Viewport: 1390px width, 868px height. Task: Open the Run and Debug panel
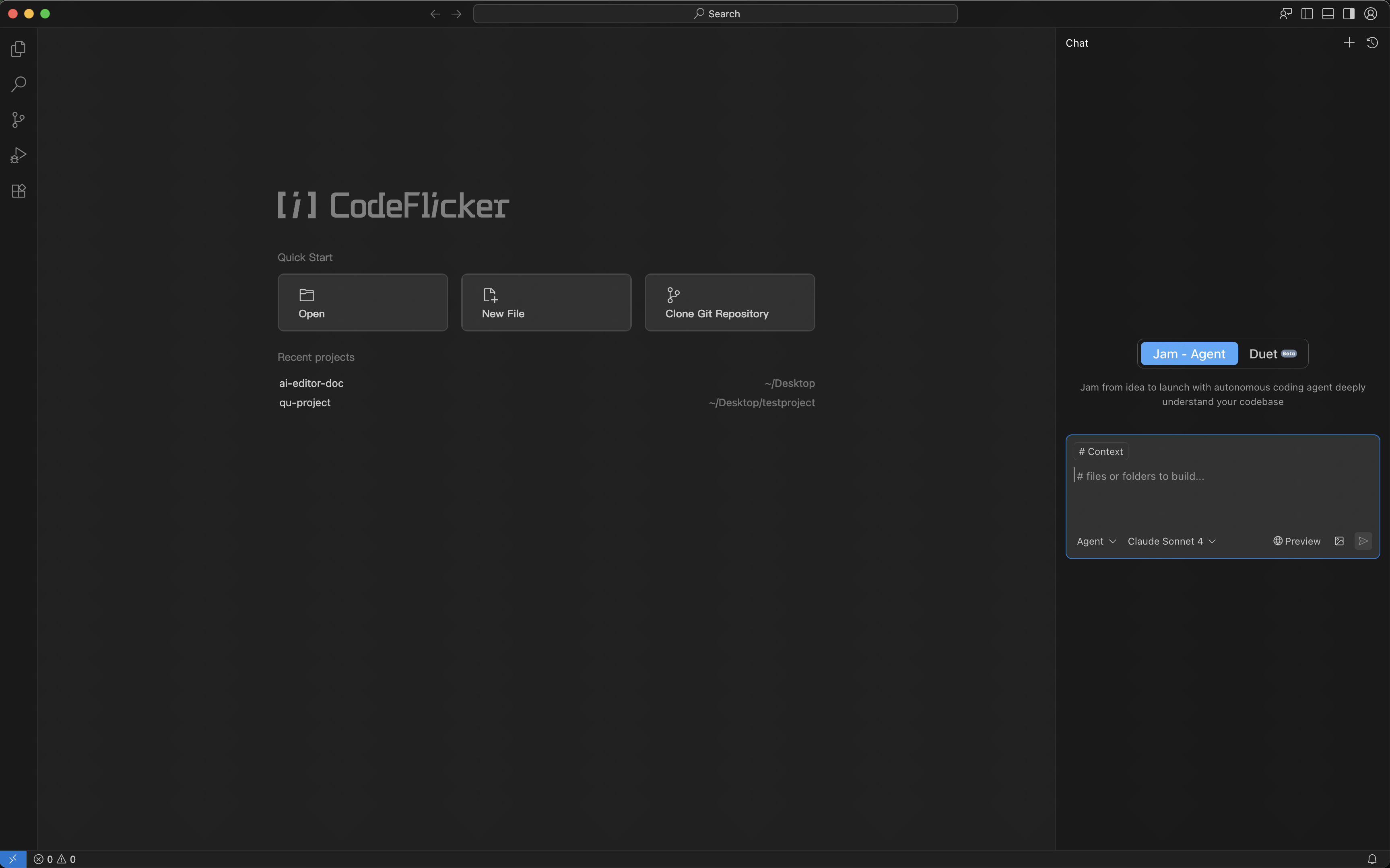tap(18, 155)
